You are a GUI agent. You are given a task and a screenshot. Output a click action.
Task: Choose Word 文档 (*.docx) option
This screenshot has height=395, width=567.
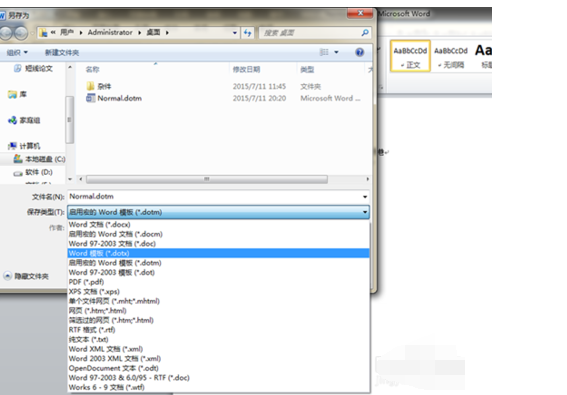218,225
